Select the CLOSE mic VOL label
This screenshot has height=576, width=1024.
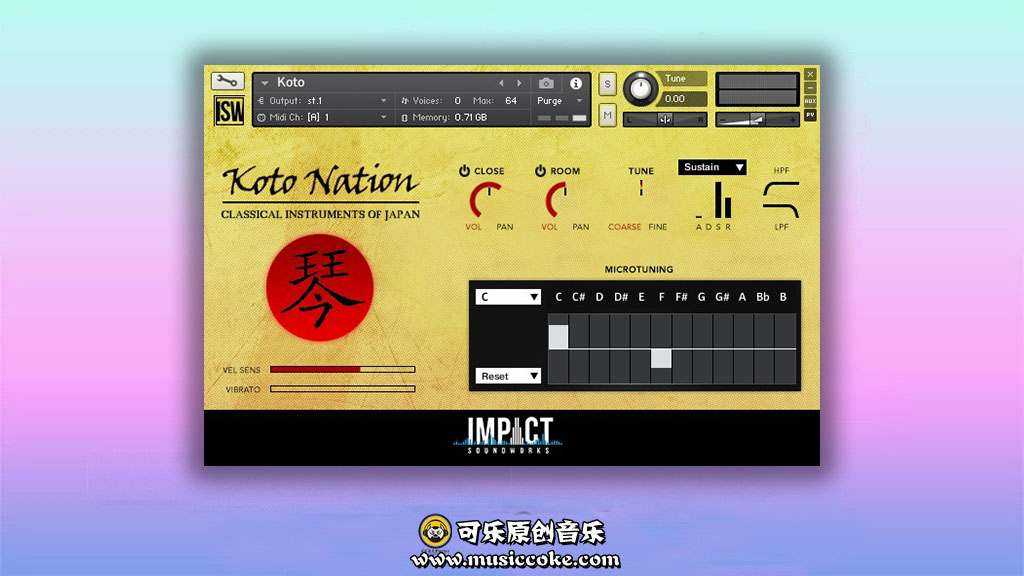tap(473, 227)
